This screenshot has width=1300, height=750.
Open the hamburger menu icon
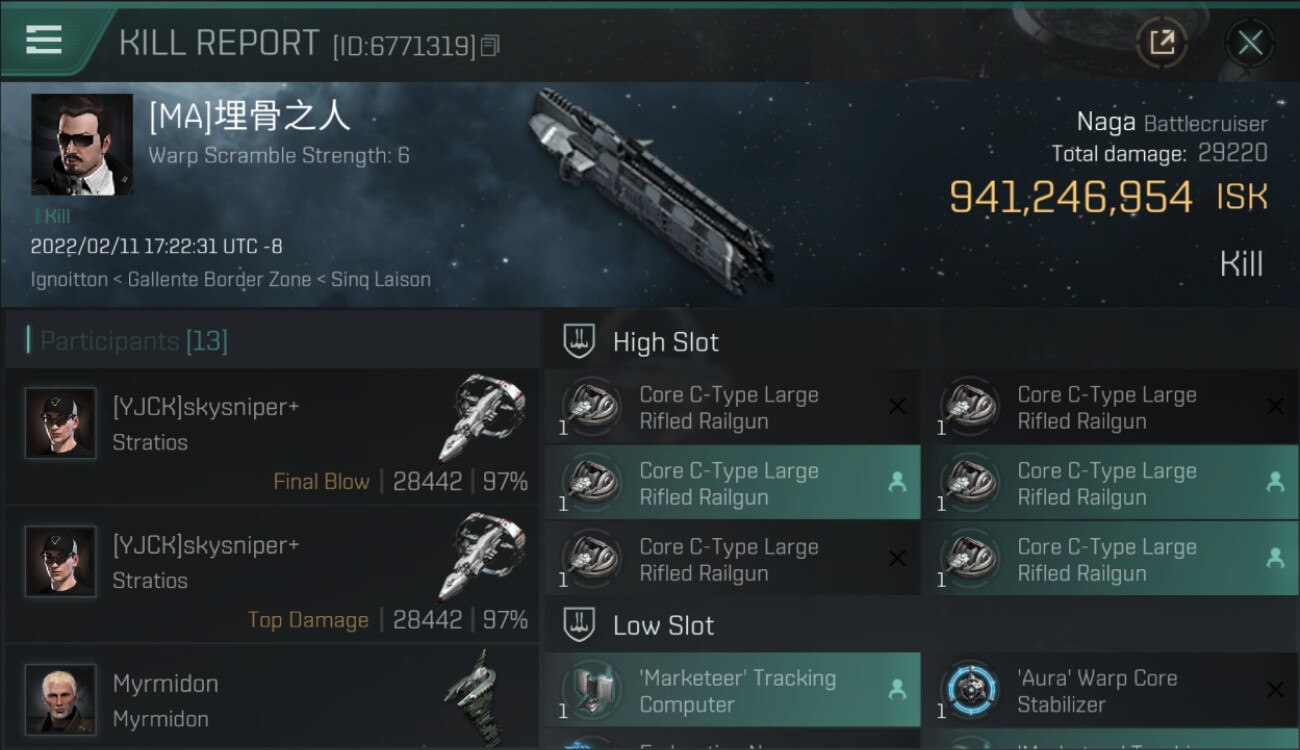[x=44, y=40]
